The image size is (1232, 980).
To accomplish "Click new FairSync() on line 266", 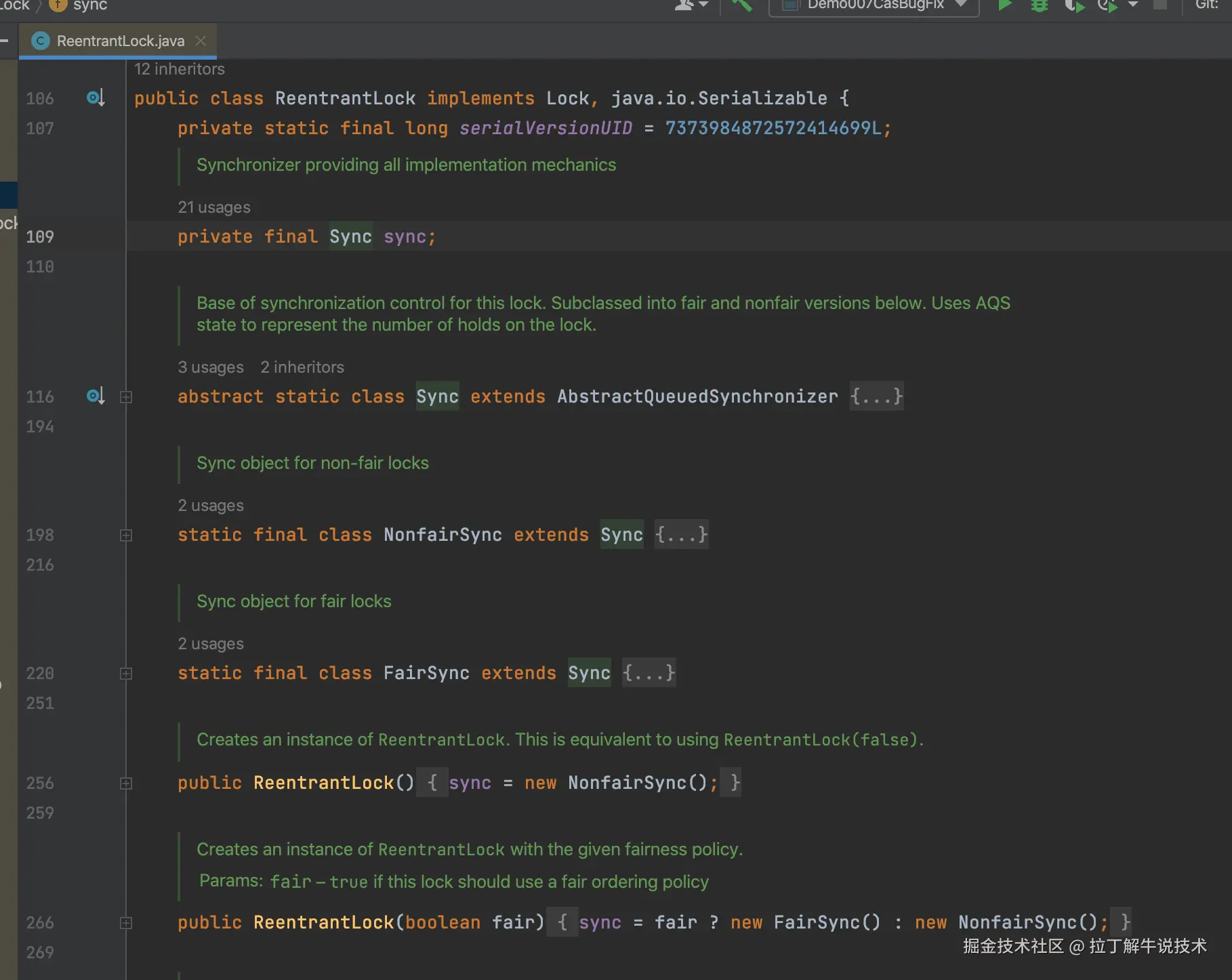I will pyautogui.click(x=806, y=922).
